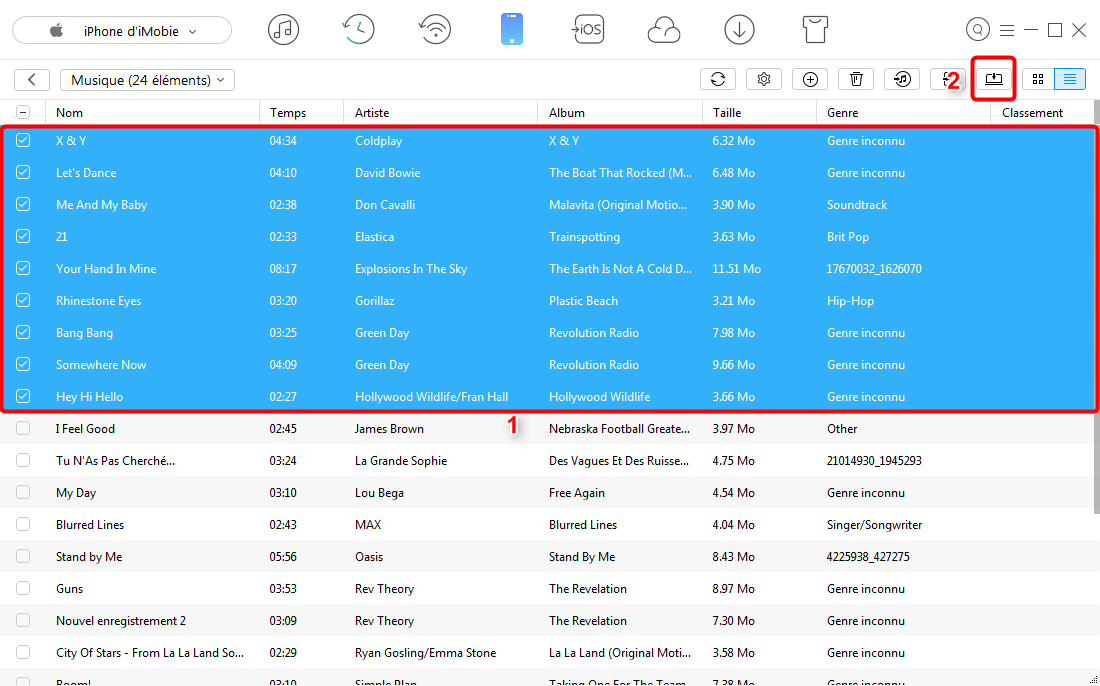The width and height of the screenshot is (1100, 686).
Task: Uncheck the Rhinestone Eyes checkbox
Action: click(23, 300)
